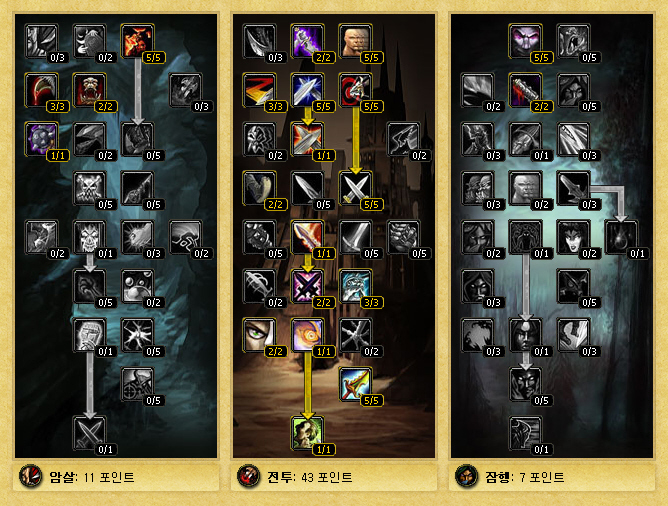668x506 pixels.
Task: Click the bloody blade Dirty Tricks talent 2/2
Action: (x=526, y=90)
